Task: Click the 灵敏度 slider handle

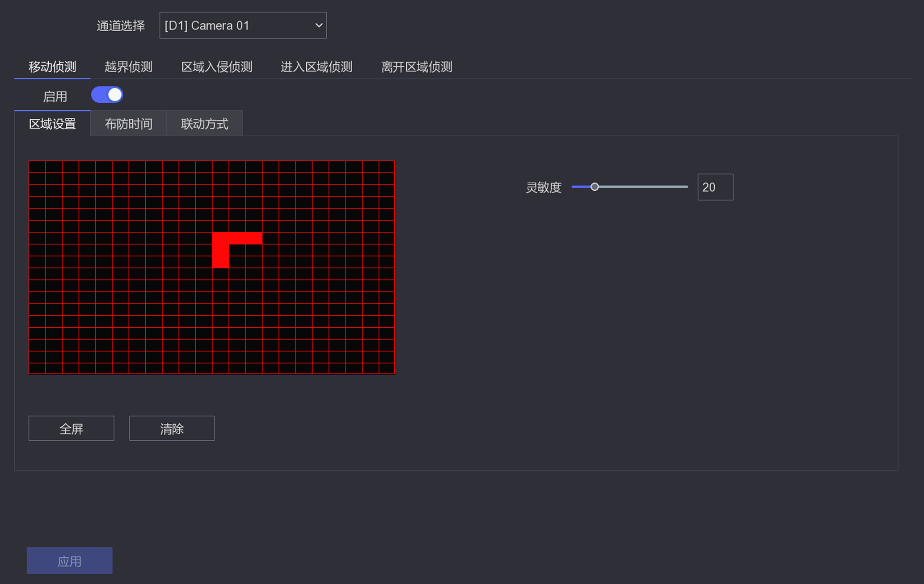Action: click(594, 187)
